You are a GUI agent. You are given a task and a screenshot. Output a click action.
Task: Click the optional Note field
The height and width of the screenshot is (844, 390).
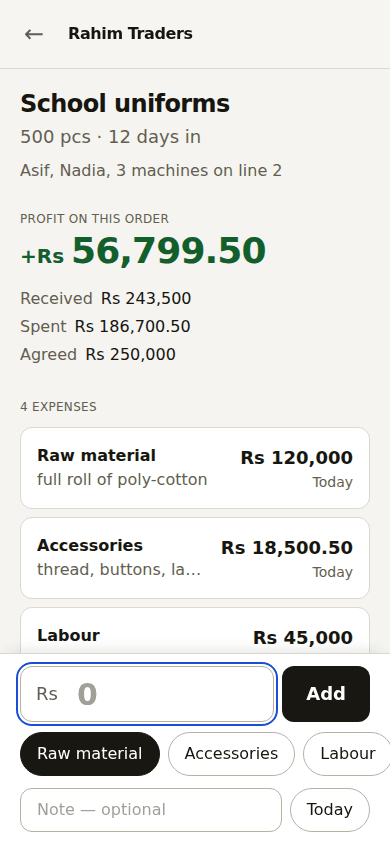[151, 810]
